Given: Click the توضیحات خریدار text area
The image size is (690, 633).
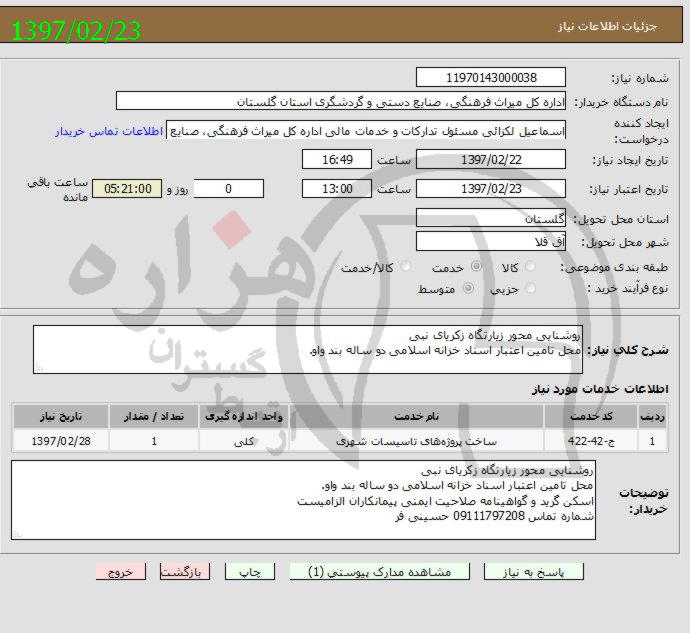Looking at the screenshot, I should (303, 500).
